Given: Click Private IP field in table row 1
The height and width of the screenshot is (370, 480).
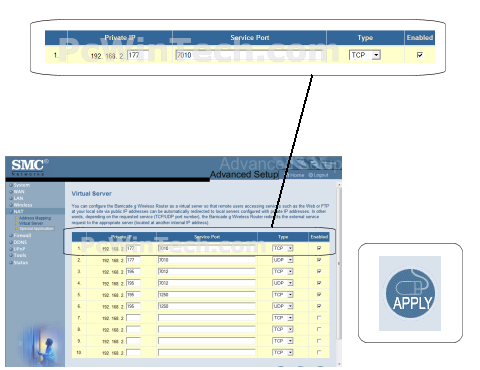Looking at the screenshot, I should pos(133,248).
